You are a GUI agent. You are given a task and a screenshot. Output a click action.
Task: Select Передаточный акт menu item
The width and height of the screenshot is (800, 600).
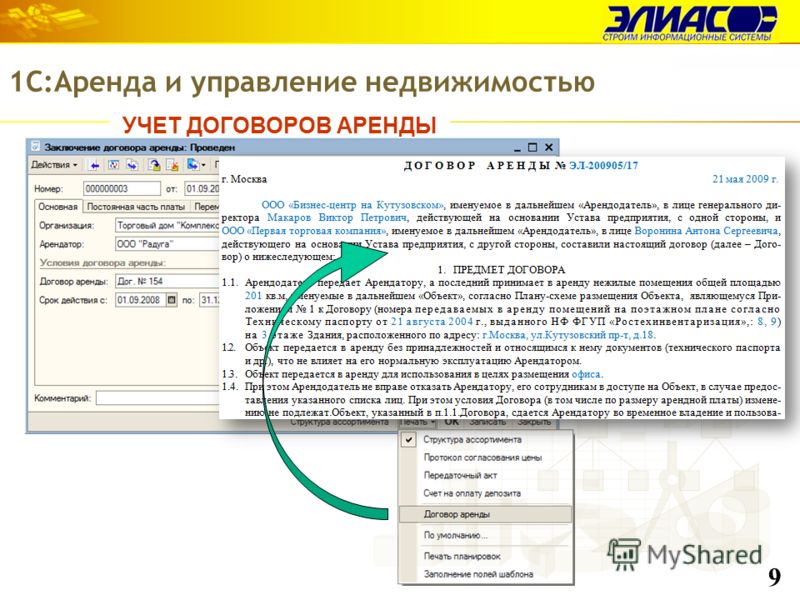pyautogui.click(x=485, y=476)
